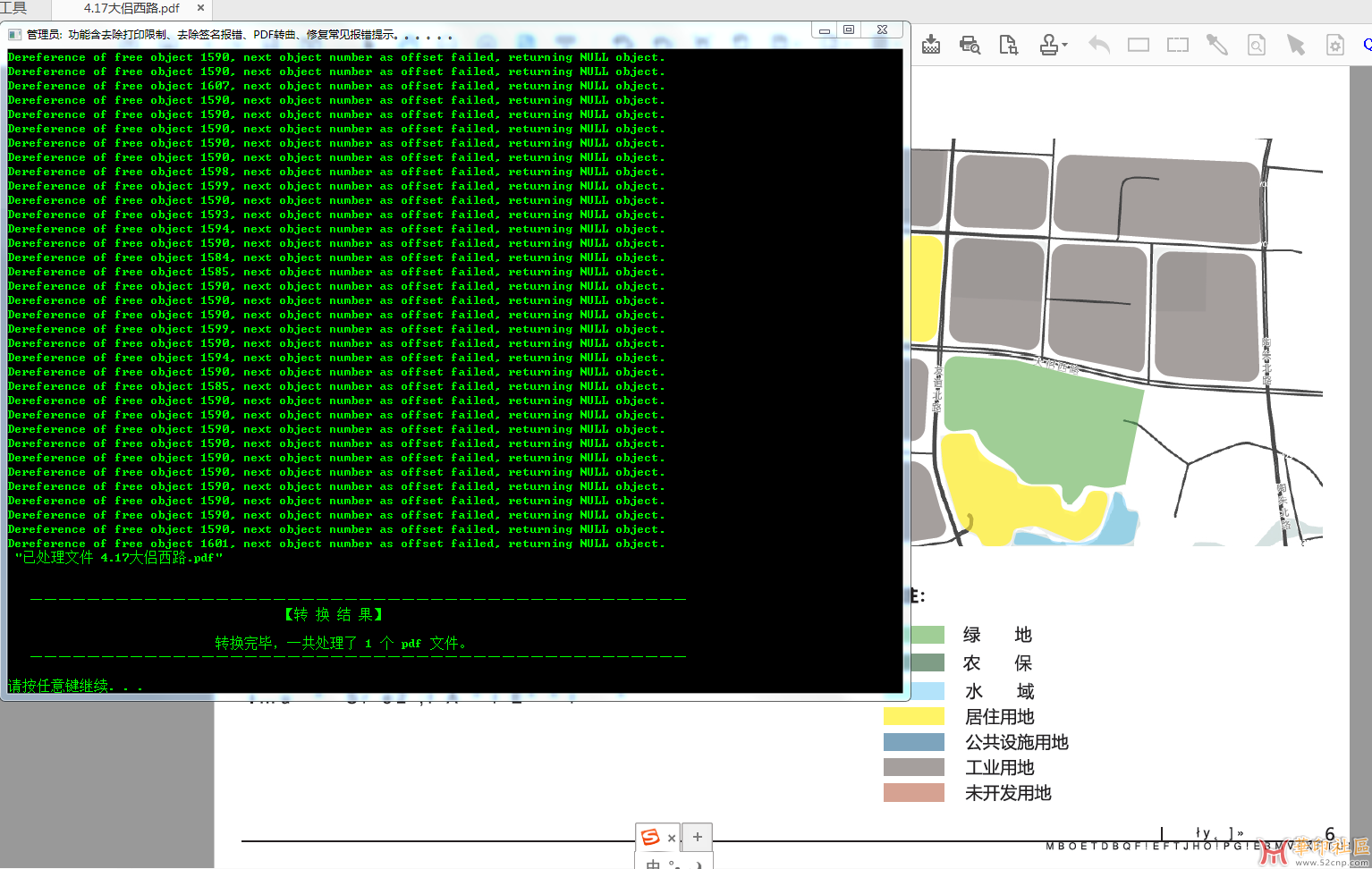Click the console line mentioning object 1601
Viewport: 1372px width, 869px height.
click(x=336, y=544)
